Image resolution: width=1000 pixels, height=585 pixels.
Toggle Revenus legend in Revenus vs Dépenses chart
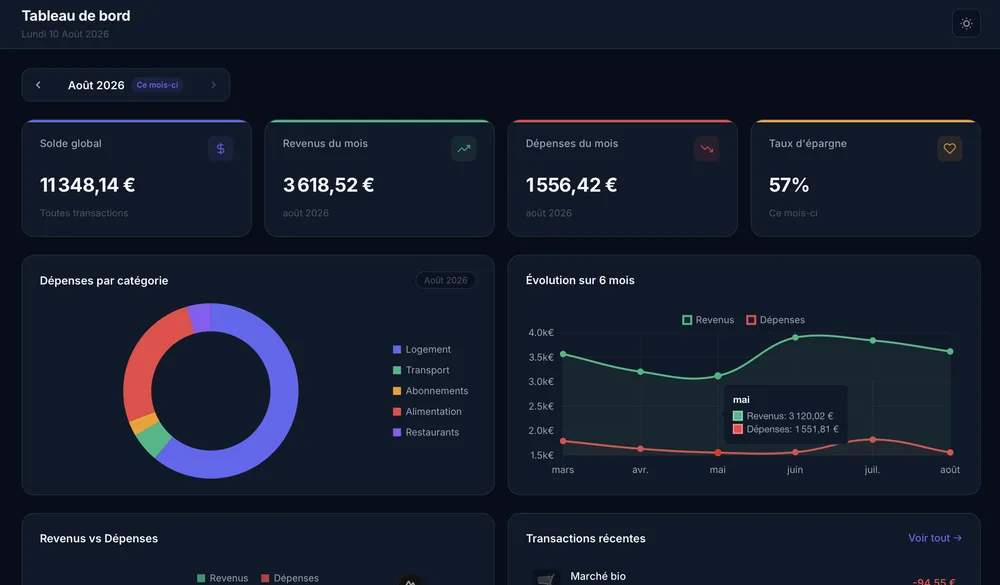tap(222, 578)
